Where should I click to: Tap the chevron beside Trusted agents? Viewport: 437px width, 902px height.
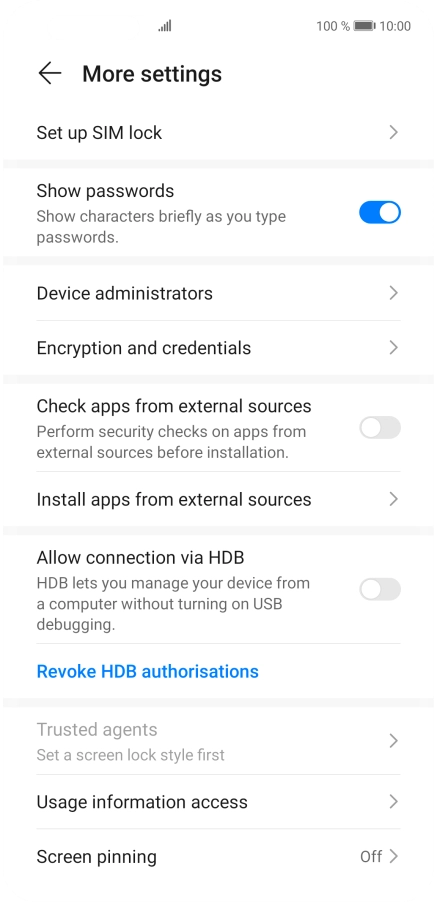click(393, 740)
